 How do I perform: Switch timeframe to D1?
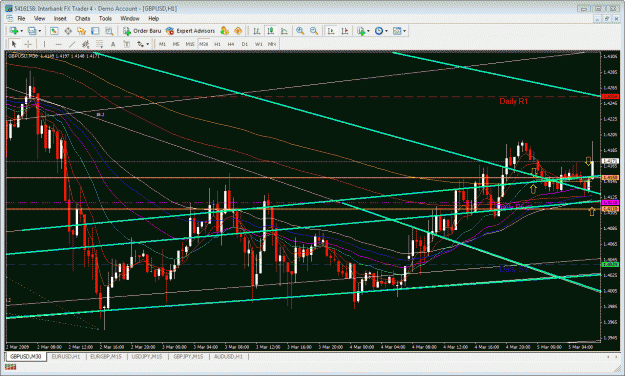pos(245,44)
